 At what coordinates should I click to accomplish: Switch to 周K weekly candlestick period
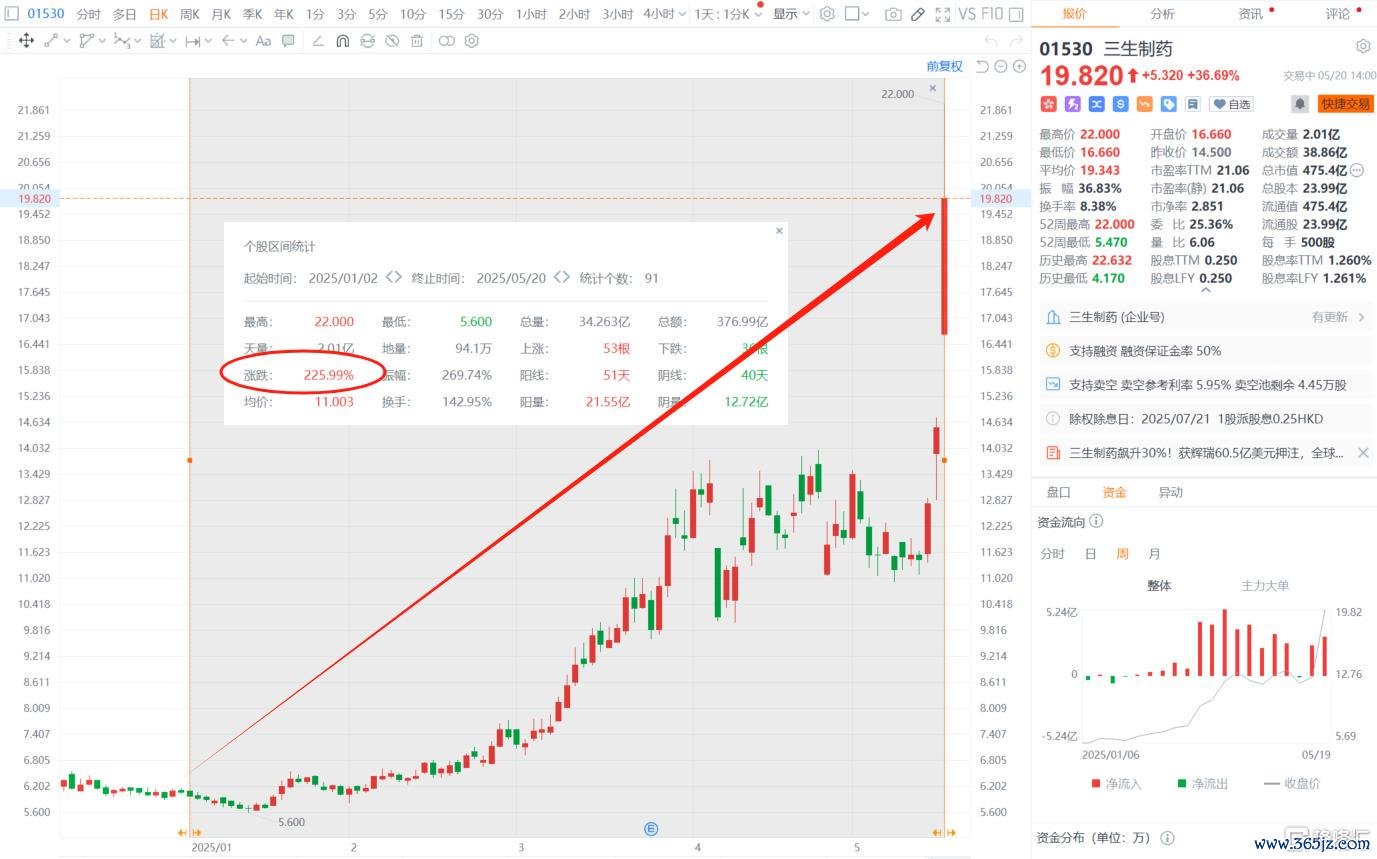[189, 14]
